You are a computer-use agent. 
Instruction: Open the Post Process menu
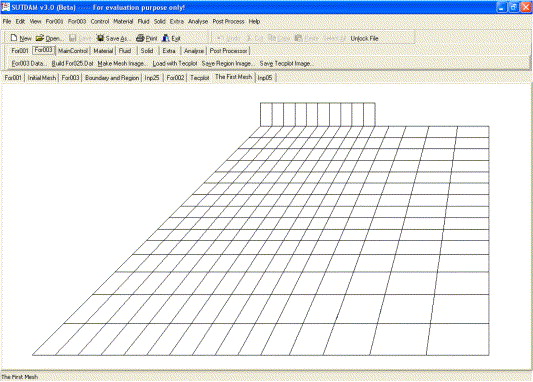pyautogui.click(x=228, y=21)
